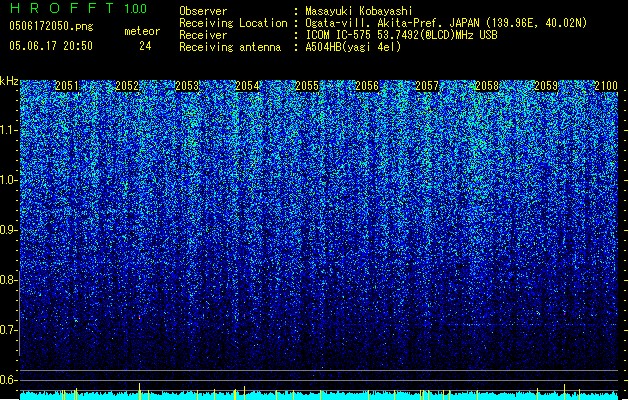
Task: Click the 2055 time marker
Action: pos(307,86)
